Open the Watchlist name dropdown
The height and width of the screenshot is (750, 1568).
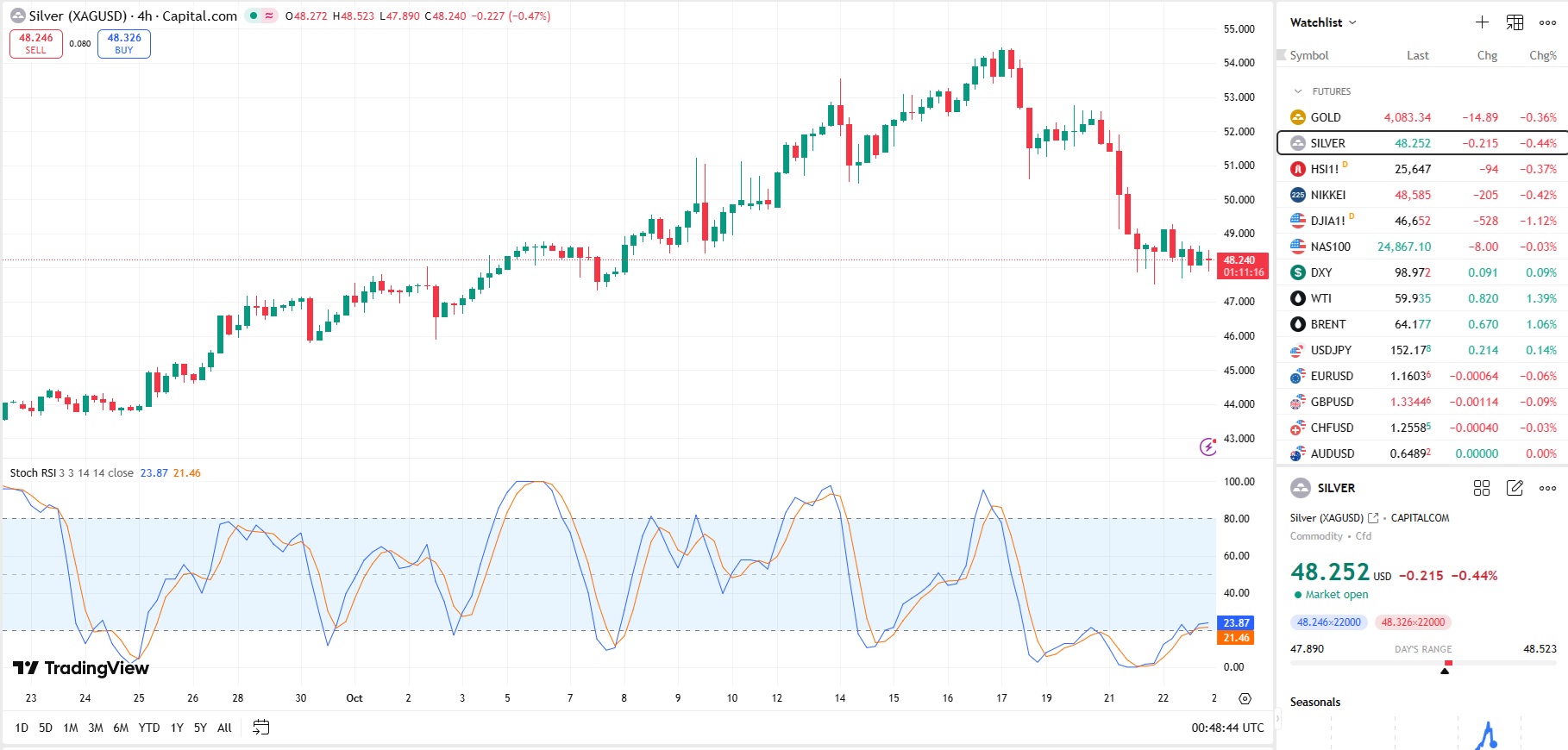(1323, 22)
